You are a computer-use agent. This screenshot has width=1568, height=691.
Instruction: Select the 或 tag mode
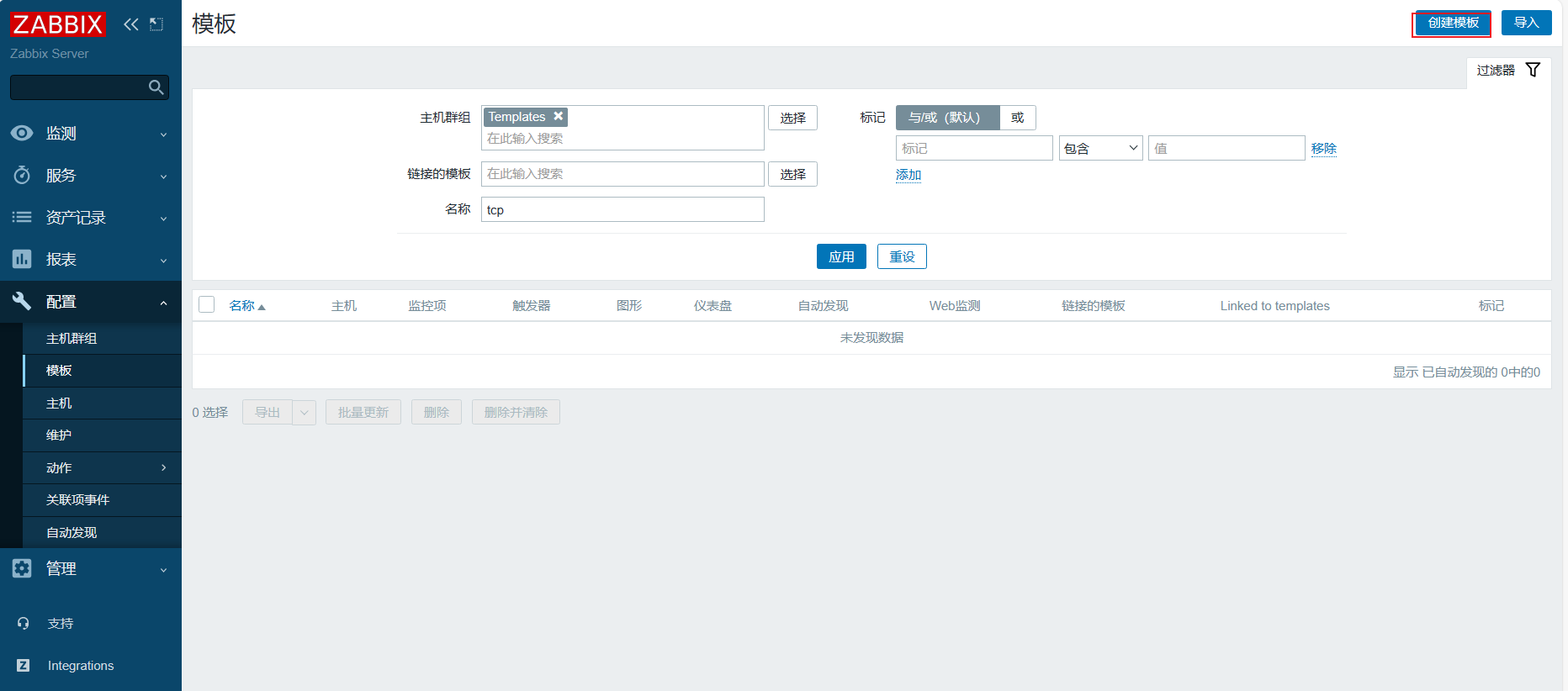[1018, 118]
